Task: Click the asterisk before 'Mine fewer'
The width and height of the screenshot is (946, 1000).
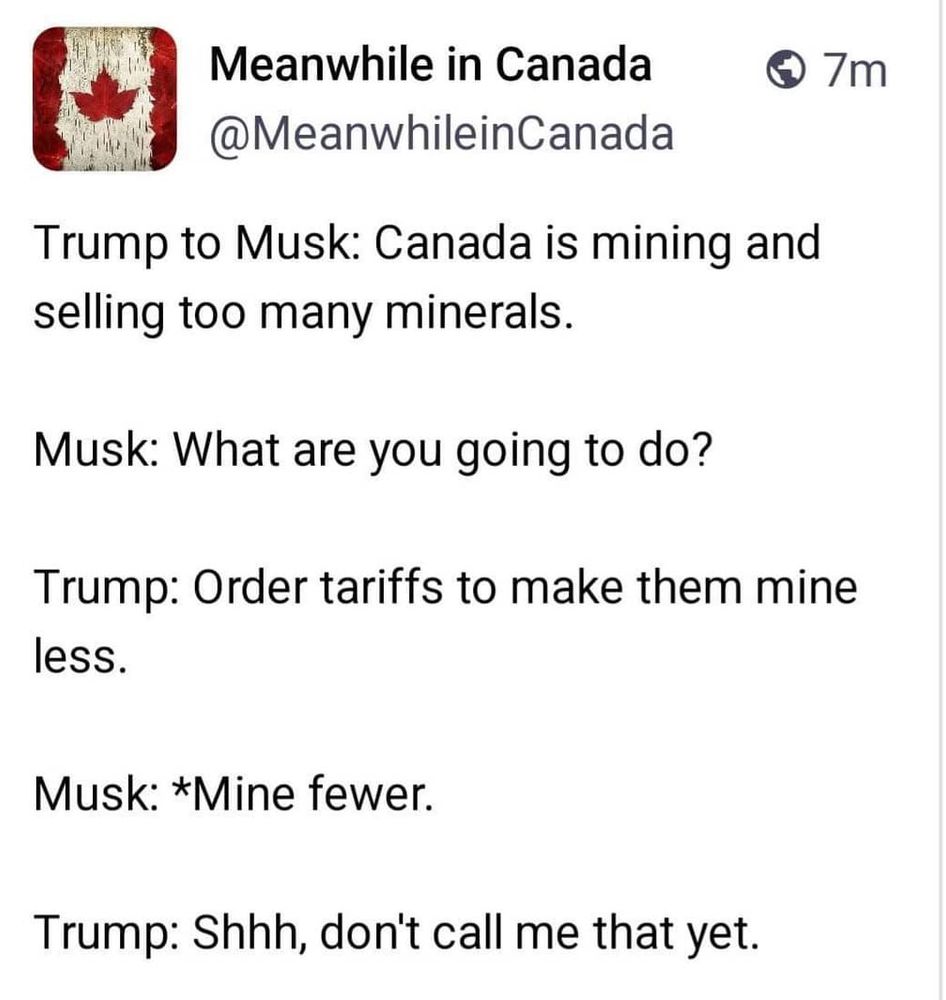Action: 183,786
